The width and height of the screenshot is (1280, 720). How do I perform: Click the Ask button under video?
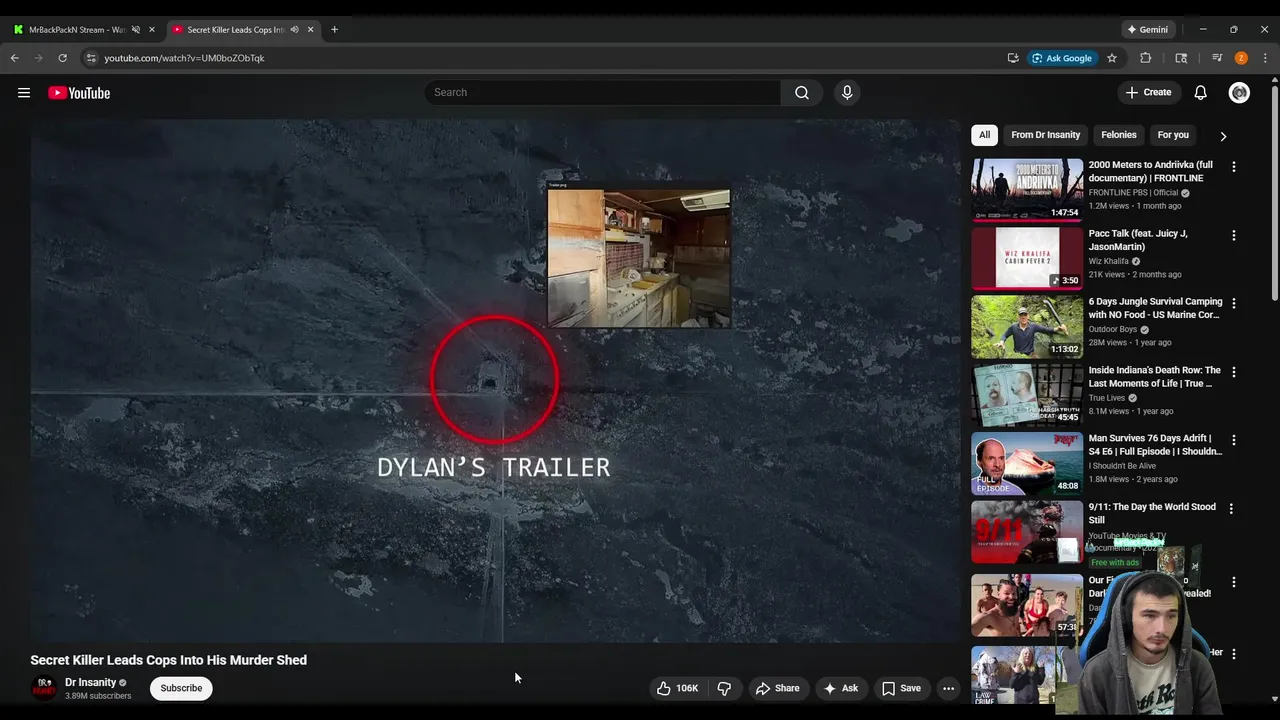840,688
